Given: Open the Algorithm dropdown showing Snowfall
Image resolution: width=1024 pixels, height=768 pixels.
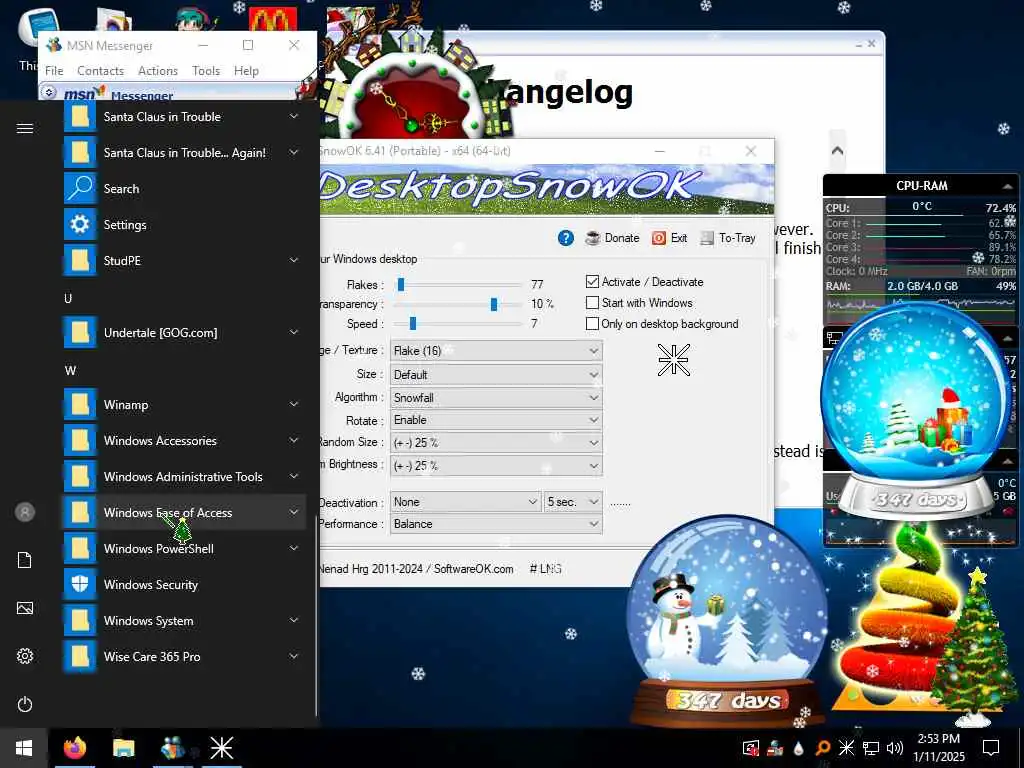Looking at the screenshot, I should point(496,397).
